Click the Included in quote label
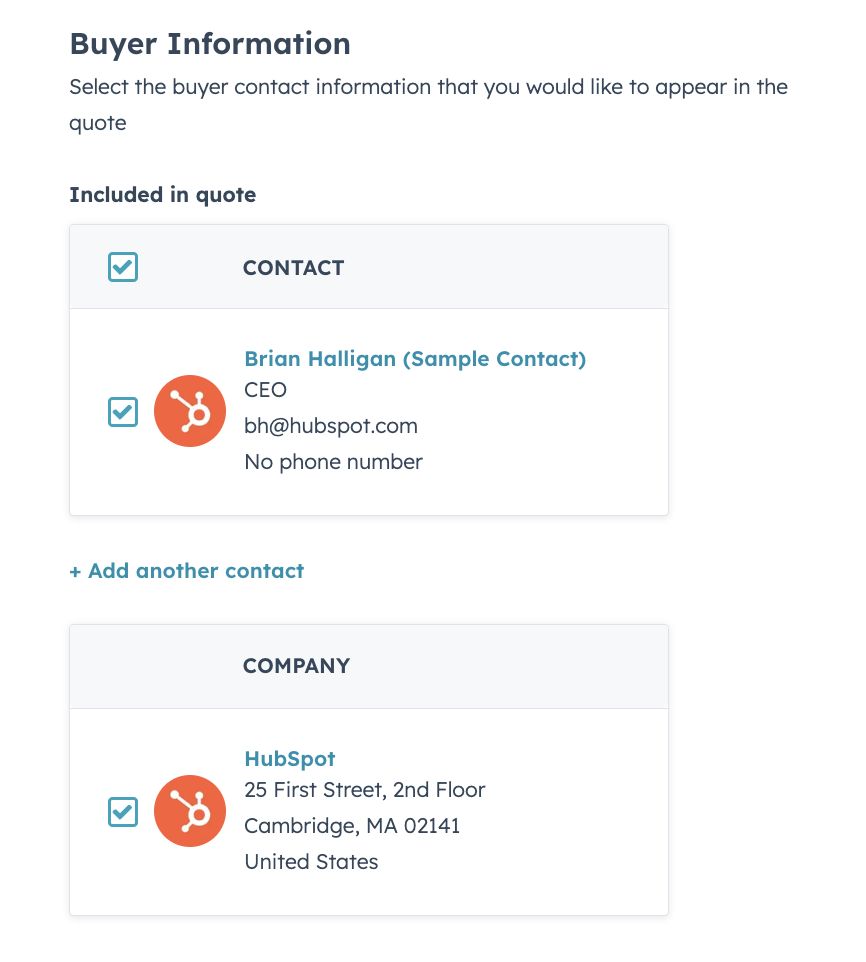The image size is (866, 962). pyautogui.click(x=163, y=195)
